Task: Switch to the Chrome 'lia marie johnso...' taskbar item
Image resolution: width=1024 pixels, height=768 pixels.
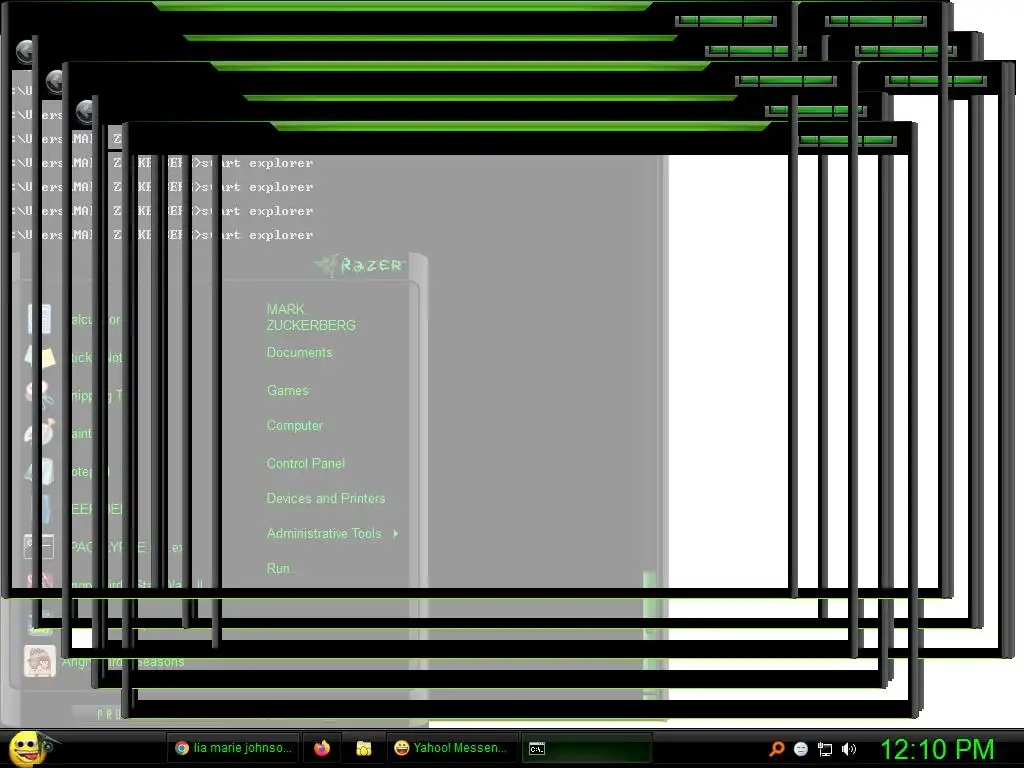Action: click(233, 748)
